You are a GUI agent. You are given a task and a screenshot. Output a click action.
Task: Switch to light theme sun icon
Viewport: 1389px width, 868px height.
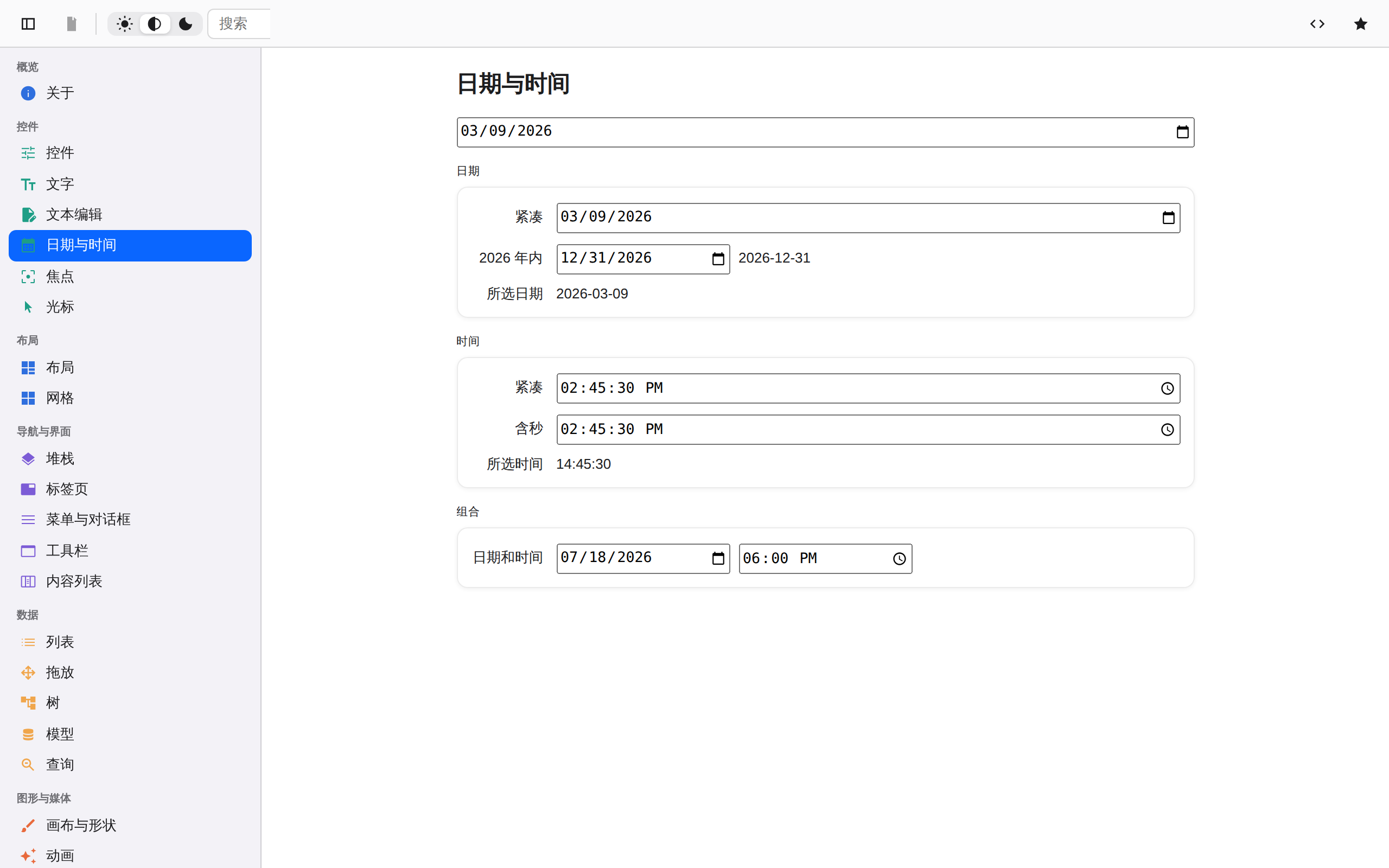tap(124, 23)
